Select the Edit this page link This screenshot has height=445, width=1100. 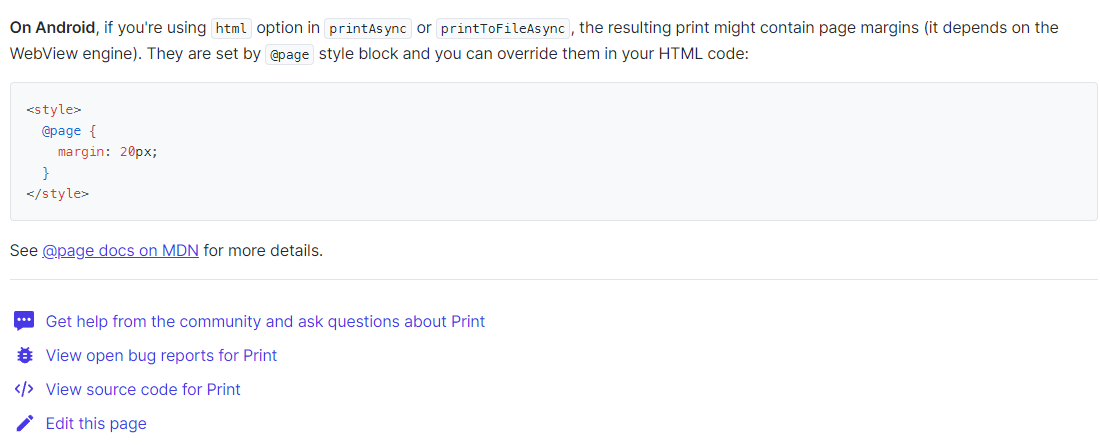(96, 423)
